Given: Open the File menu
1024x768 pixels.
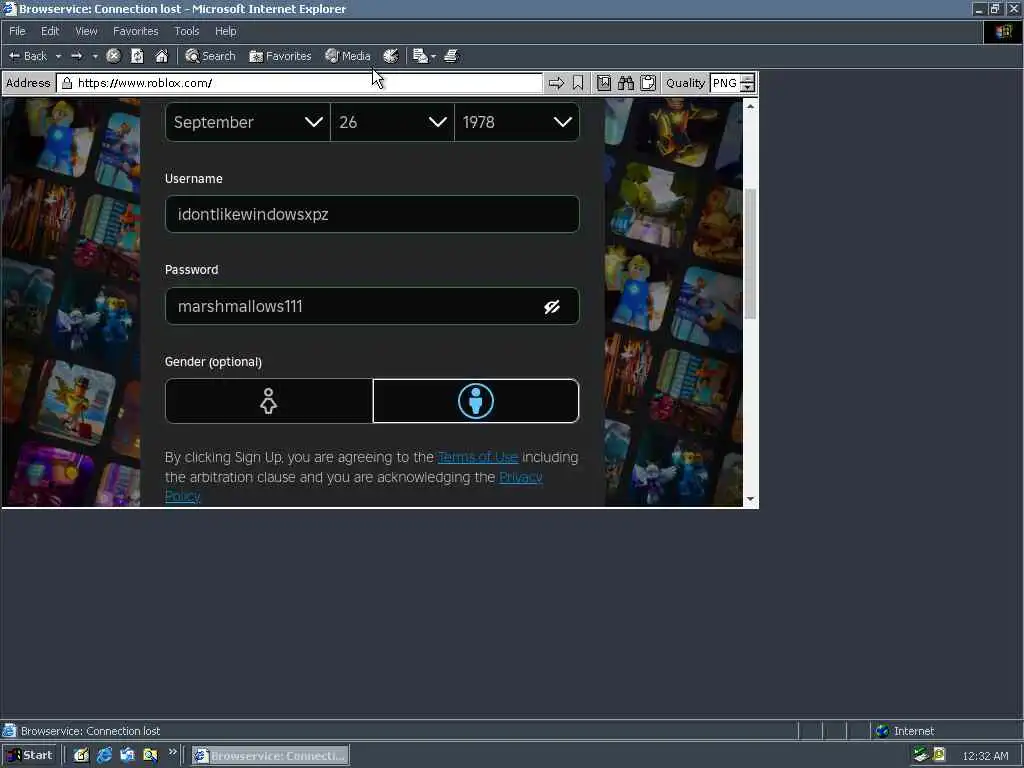Looking at the screenshot, I should [17, 31].
